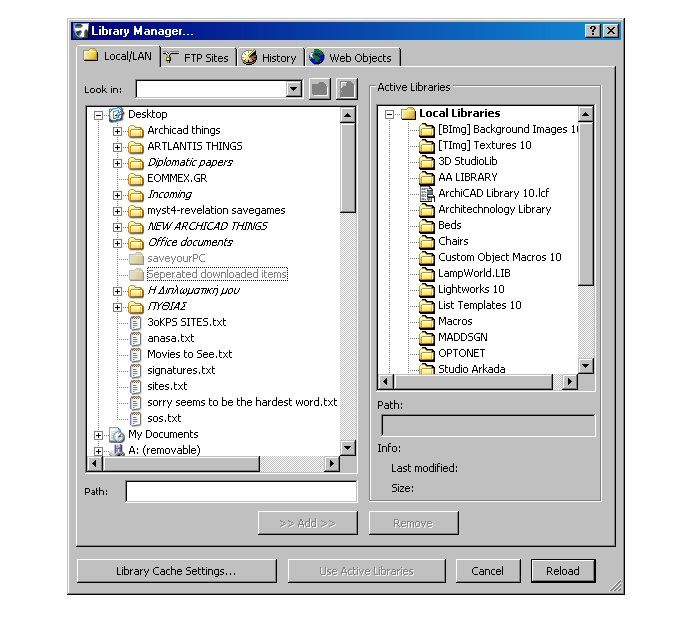This screenshot has height=629, width=682.
Task: Click the Movies to See.txt file icon
Action: [136, 355]
